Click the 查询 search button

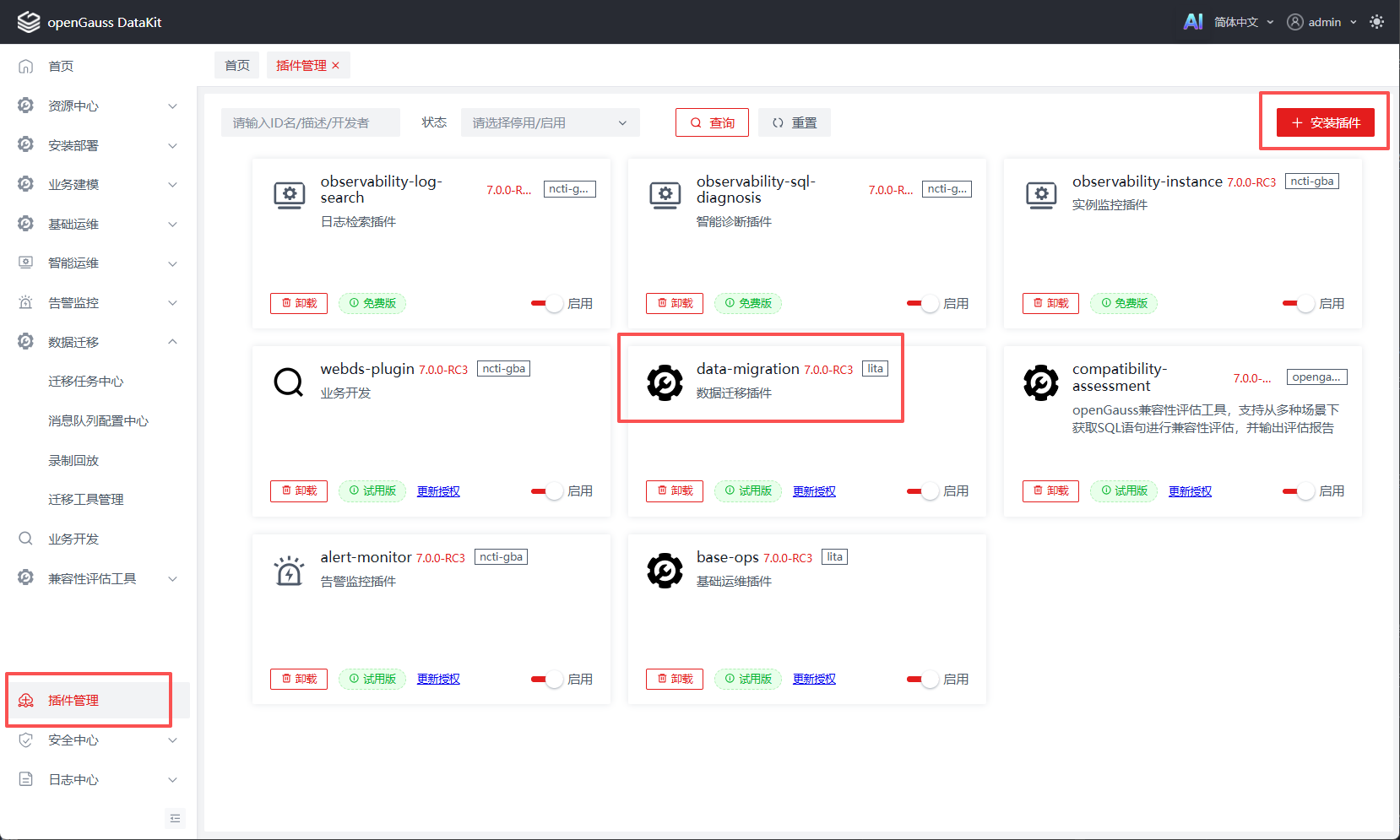(712, 122)
